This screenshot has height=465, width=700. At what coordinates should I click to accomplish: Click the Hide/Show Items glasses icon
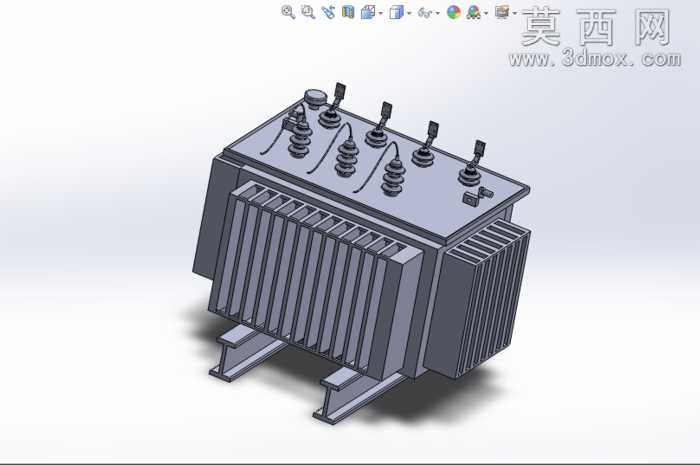(425, 13)
